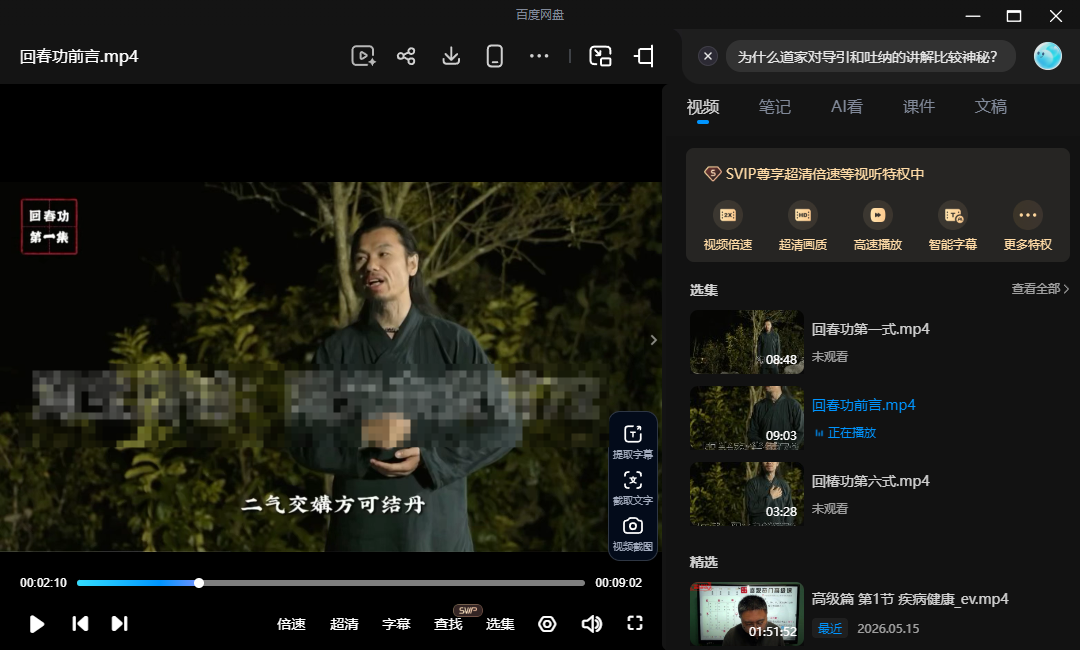Open the AI看 tab
The width and height of the screenshot is (1080, 650).
point(847,107)
